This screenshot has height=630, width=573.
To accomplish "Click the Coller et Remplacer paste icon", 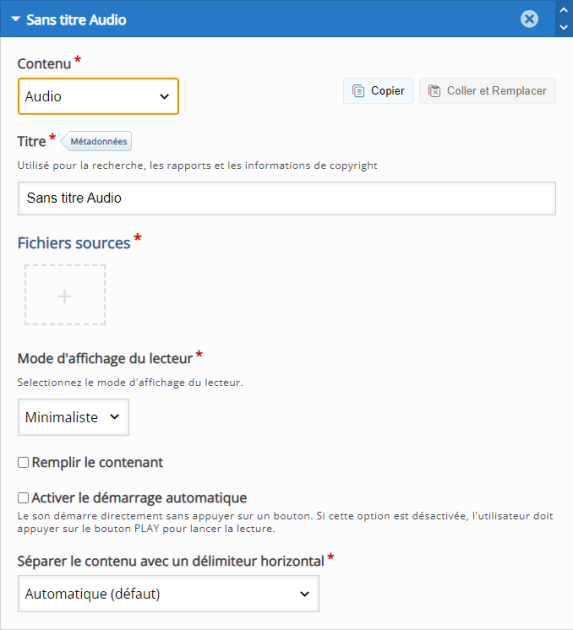I will 434,91.
